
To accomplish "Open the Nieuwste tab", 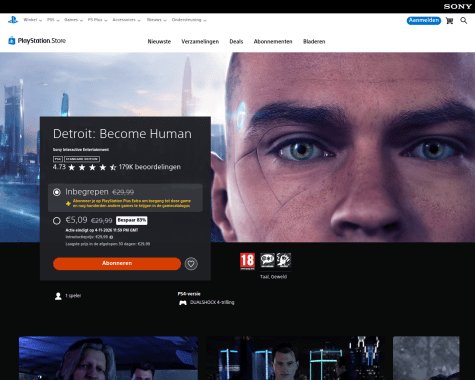I will (x=159, y=42).
